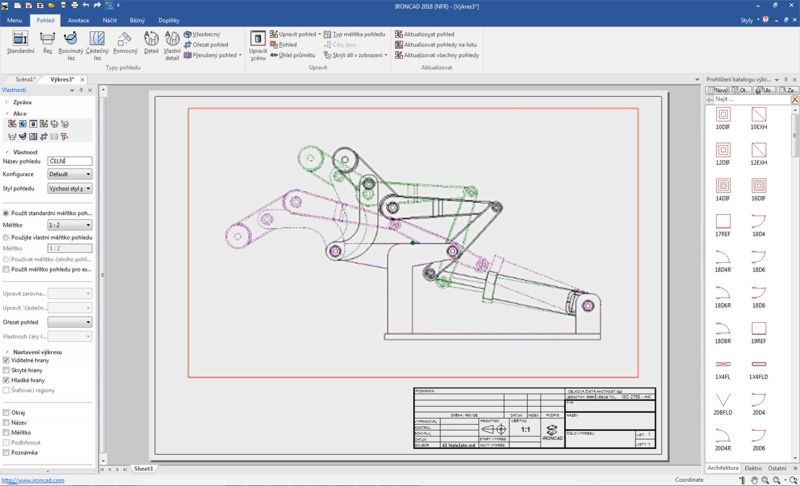The height and width of the screenshot is (486, 800).
Task: Click Úhel průmětu tool
Action: 292,55
